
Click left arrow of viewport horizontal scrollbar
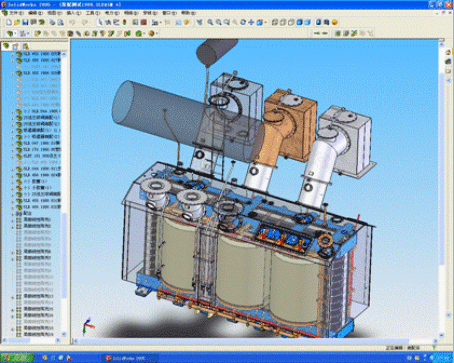(x=76, y=341)
